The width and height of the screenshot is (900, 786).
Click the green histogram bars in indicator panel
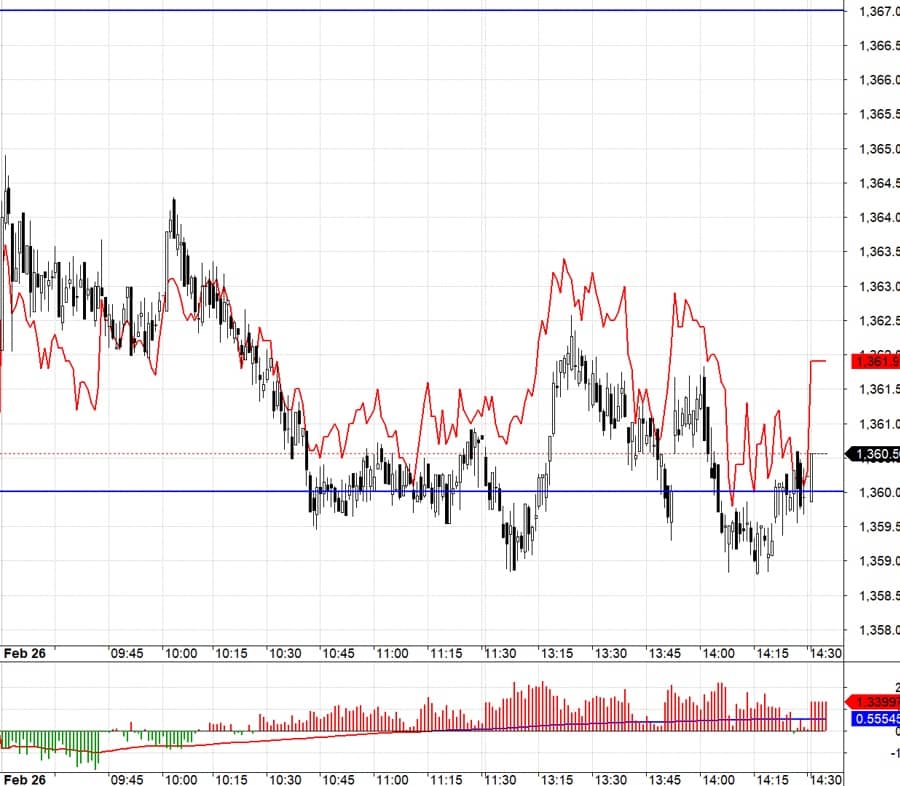pos(60,742)
